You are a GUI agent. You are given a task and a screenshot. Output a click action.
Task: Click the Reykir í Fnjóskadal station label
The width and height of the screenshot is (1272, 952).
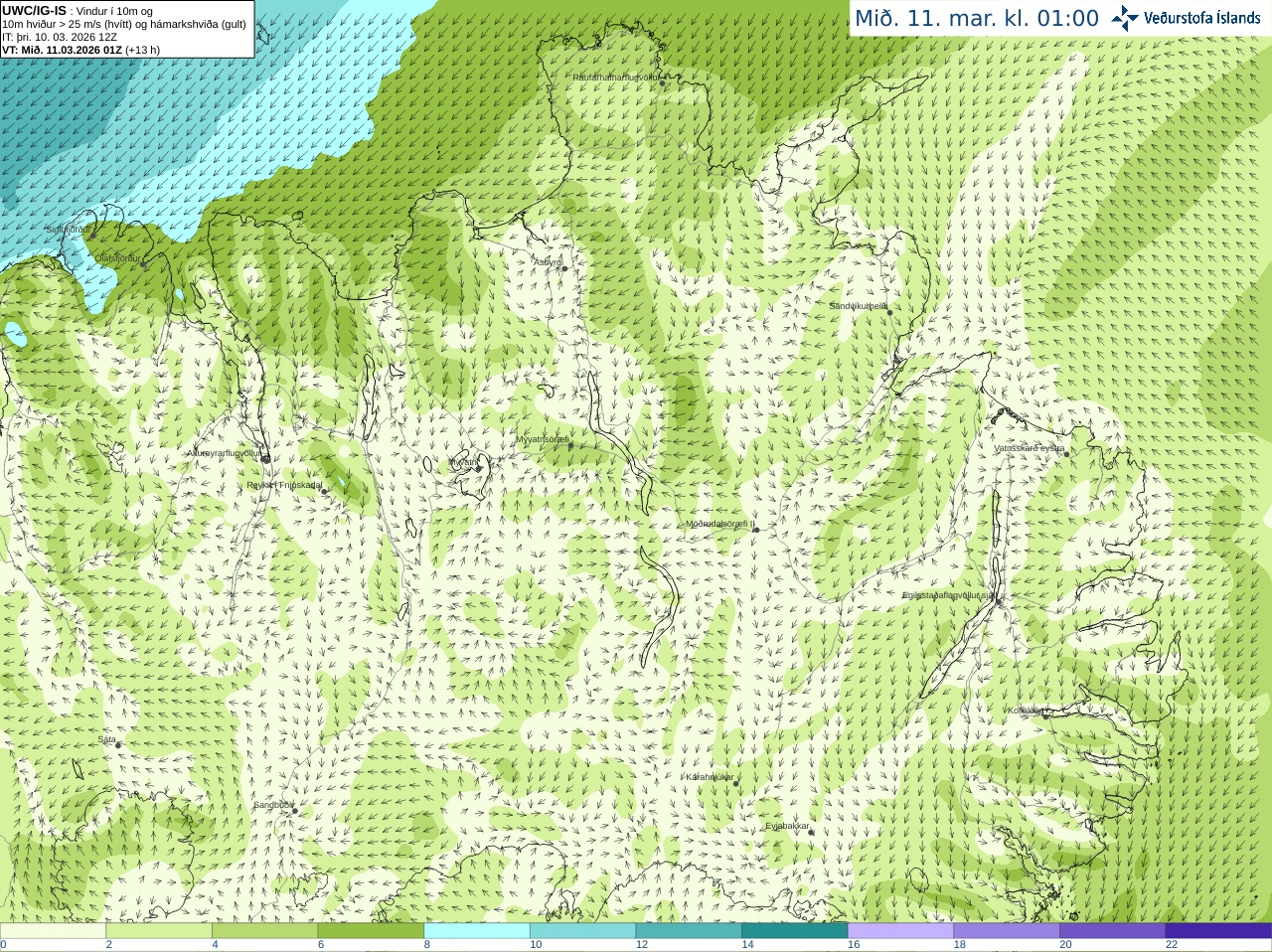click(x=284, y=485)
